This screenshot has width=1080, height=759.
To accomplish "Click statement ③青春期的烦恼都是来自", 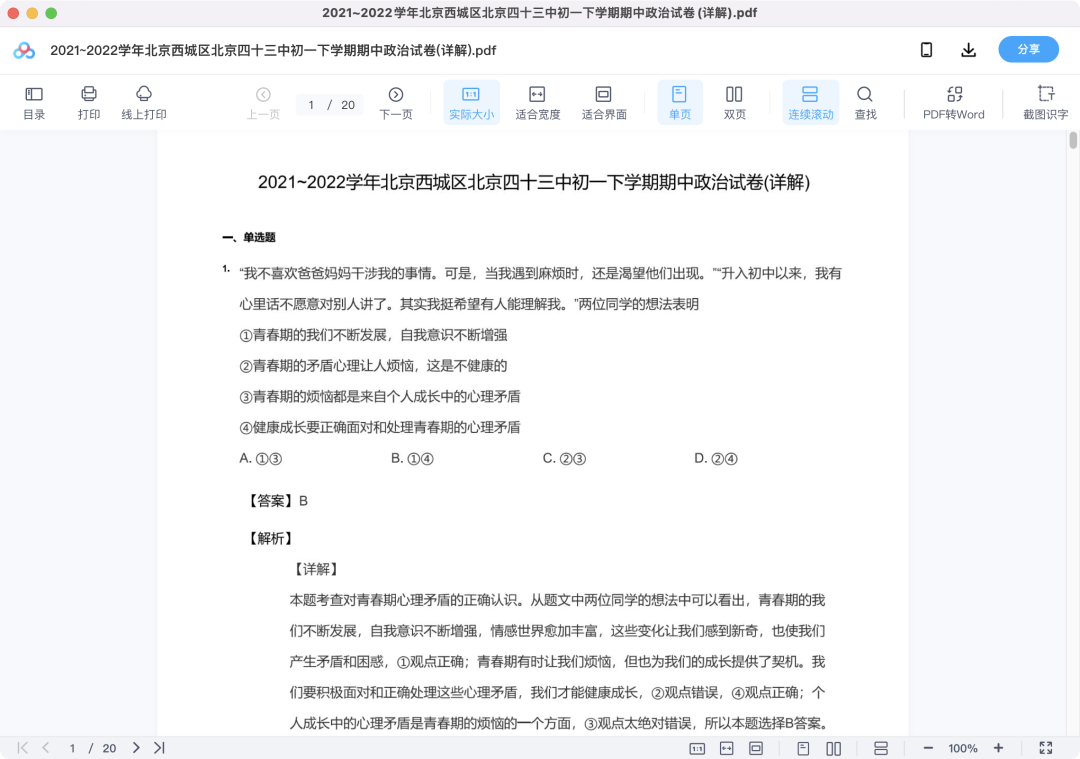I will point(380,397).
